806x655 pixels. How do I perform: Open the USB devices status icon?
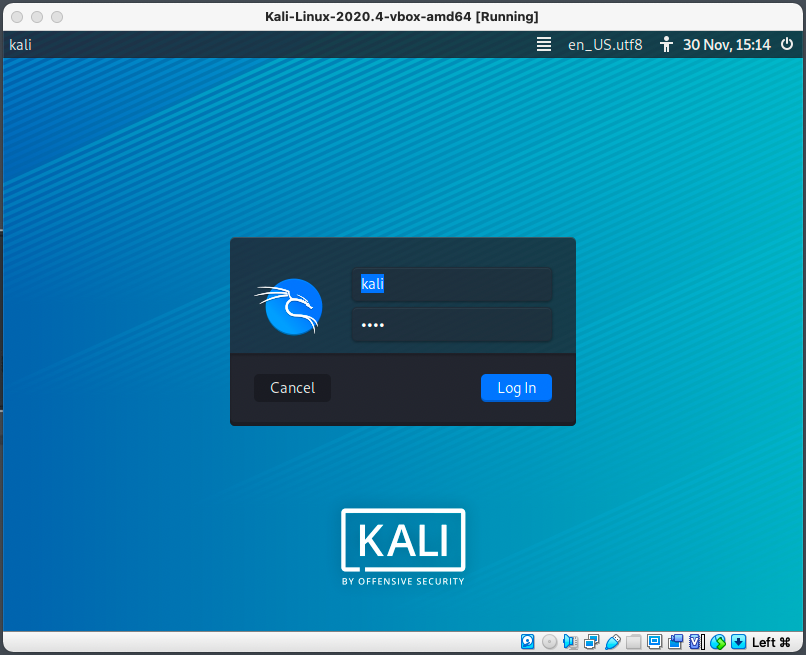(x=613, y=641)
